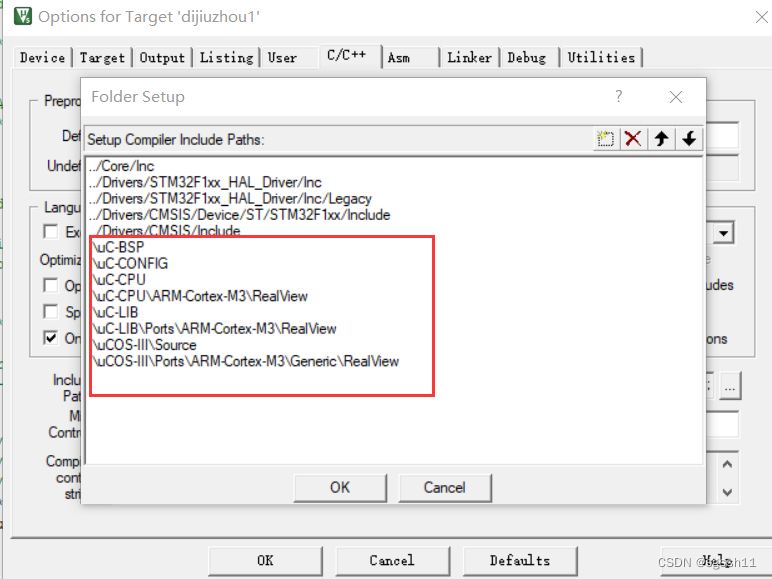Open the Debug tab

pos(527,58)
